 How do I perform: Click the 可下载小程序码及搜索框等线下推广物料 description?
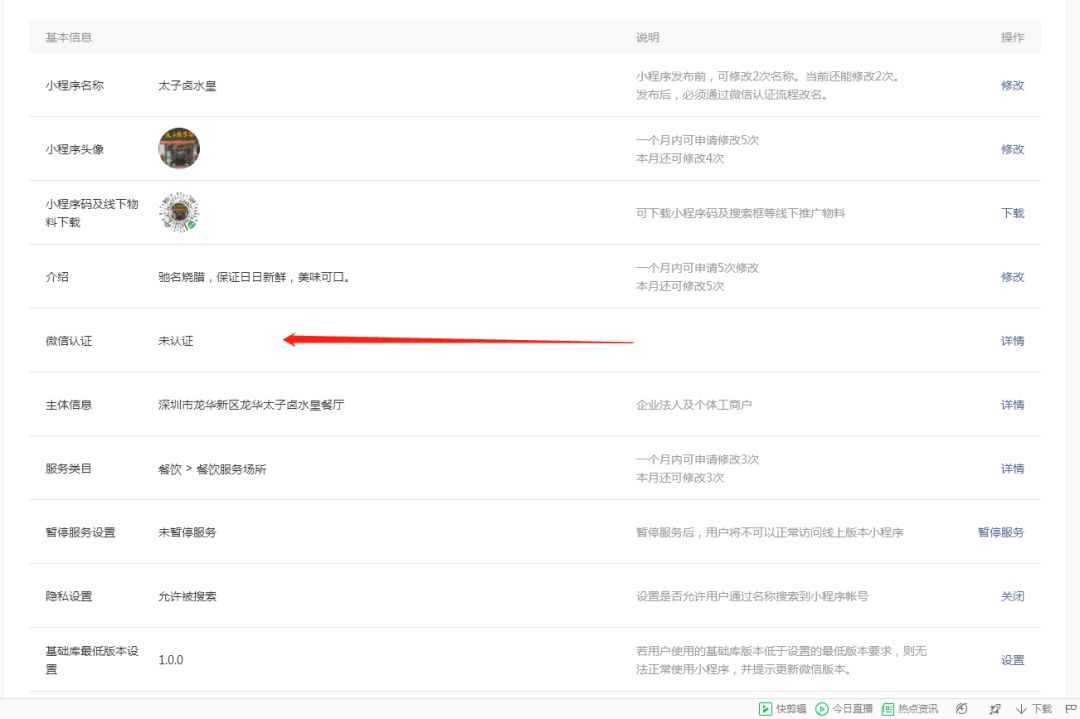pyautogui.click(x=740, y=213)
